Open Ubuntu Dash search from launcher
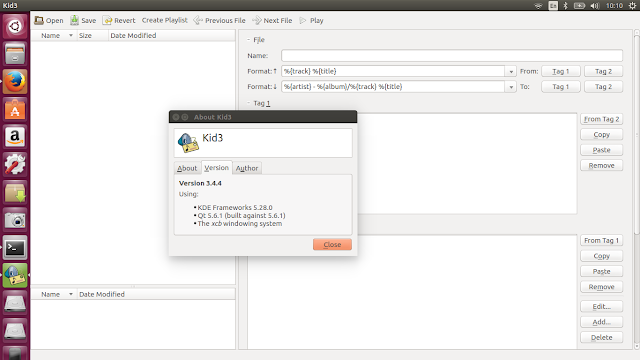Screen dimensions: 640x360 [15, 27]
